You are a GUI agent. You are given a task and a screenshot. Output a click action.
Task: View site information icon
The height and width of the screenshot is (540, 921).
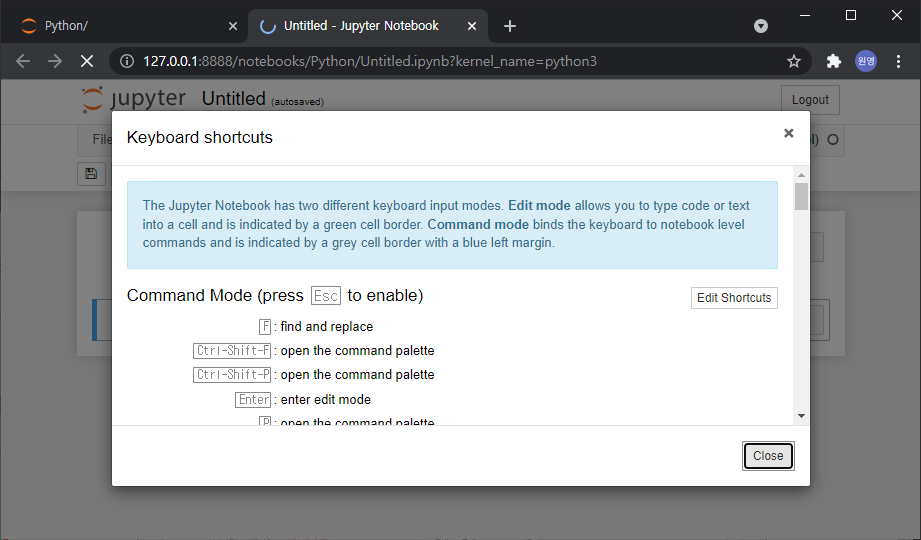[x=127, y=61]
